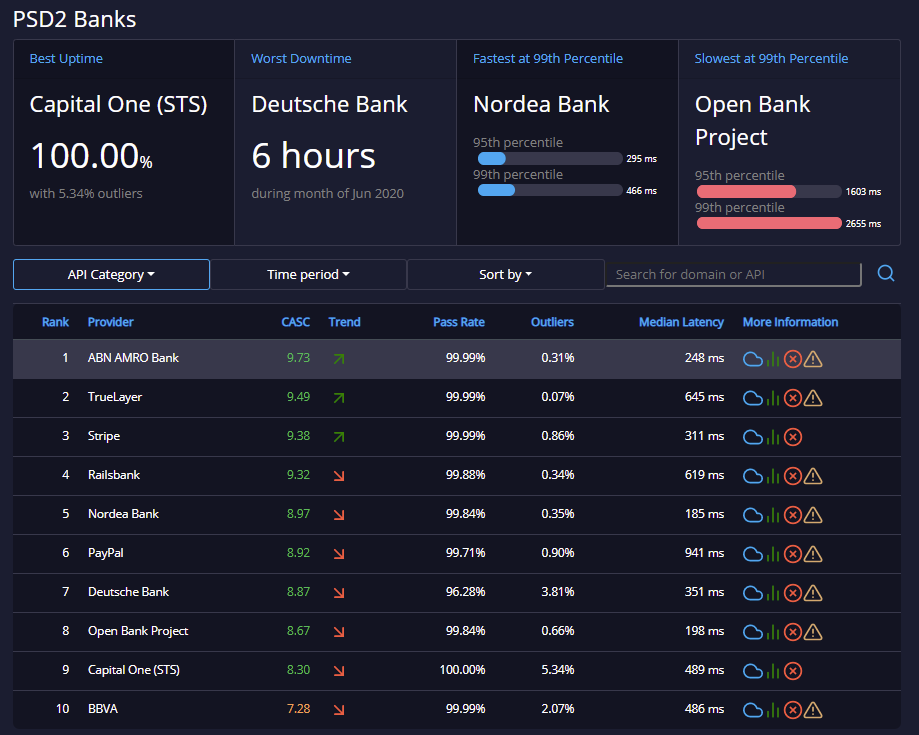The width and height of the screenshot is (919, 735).
Task: Select PayPal provider name
Action: tap(105, 553)
